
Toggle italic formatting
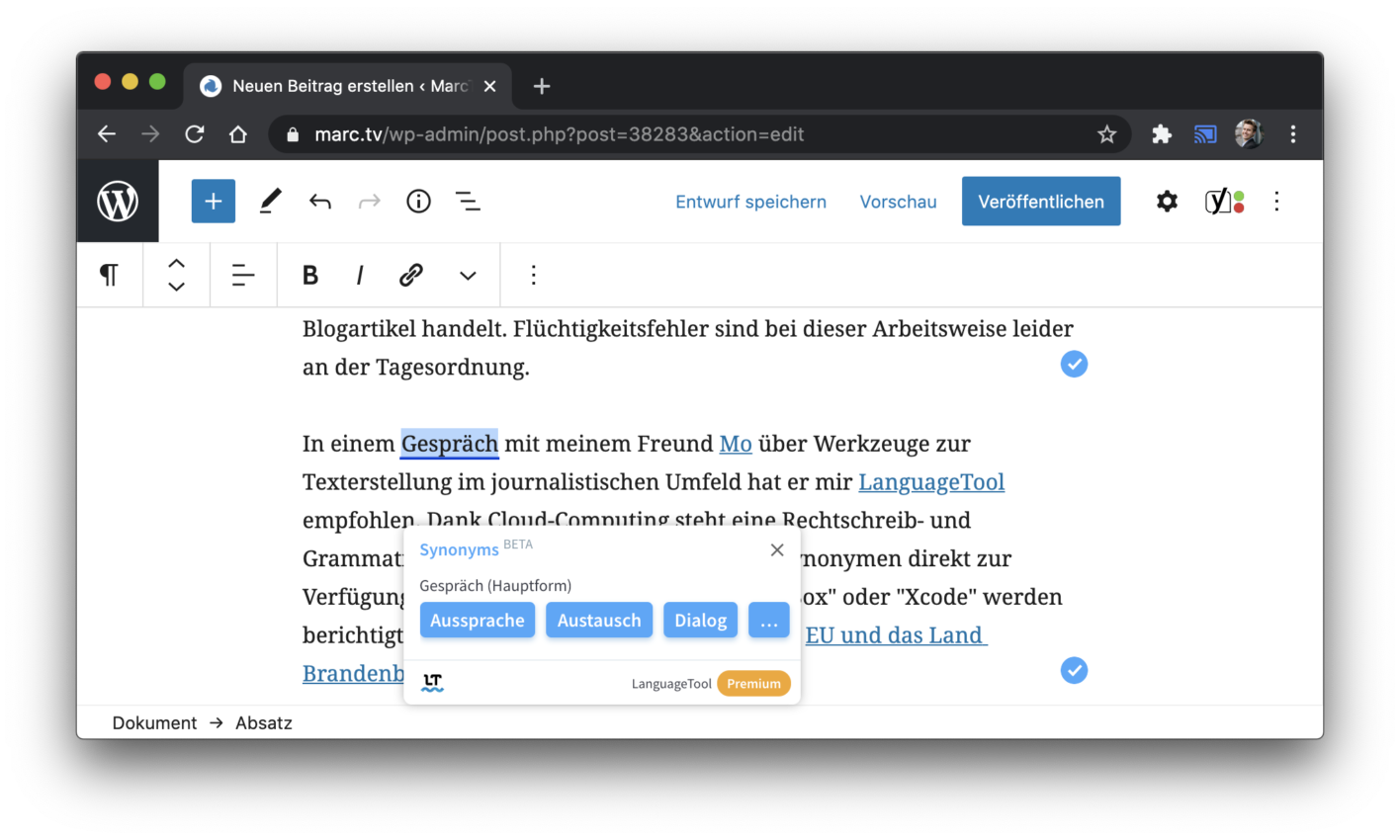pos(359,275)
